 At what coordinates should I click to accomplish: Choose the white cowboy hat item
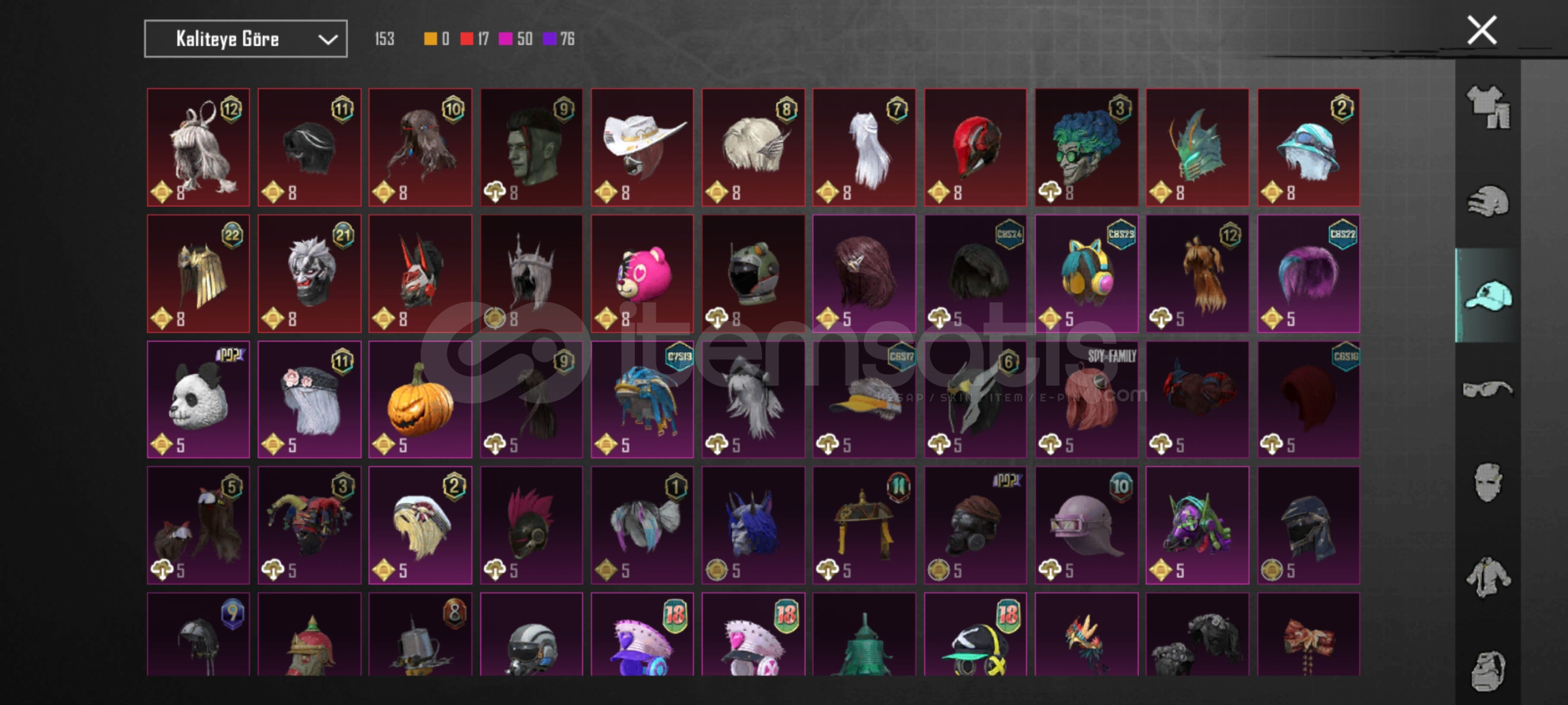642,148
